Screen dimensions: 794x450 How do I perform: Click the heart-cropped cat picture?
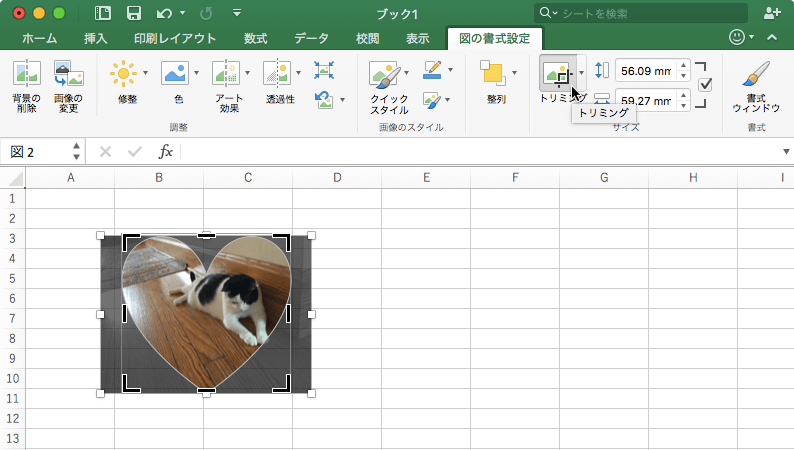click(206, 313)
